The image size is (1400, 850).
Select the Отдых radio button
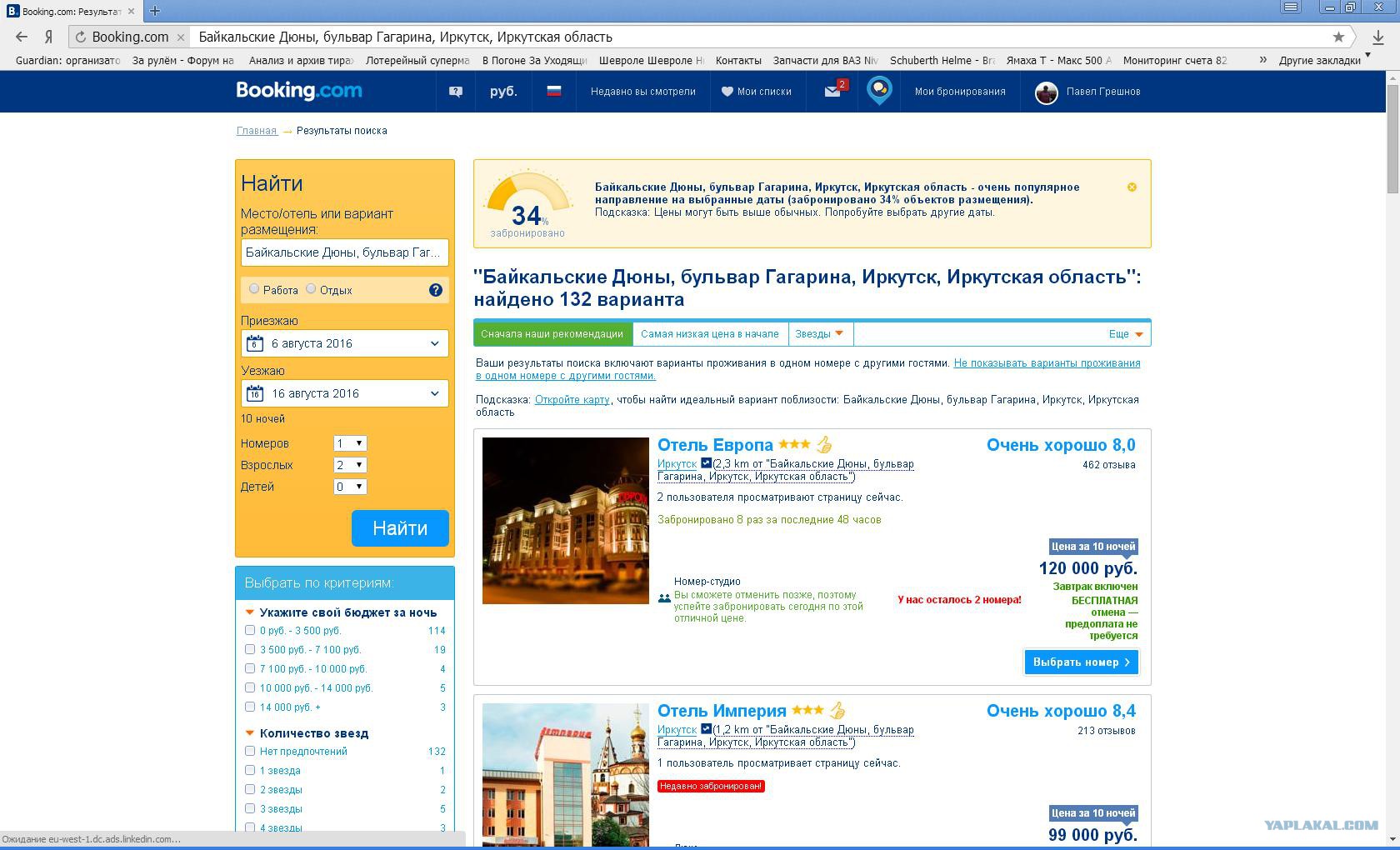311,288
